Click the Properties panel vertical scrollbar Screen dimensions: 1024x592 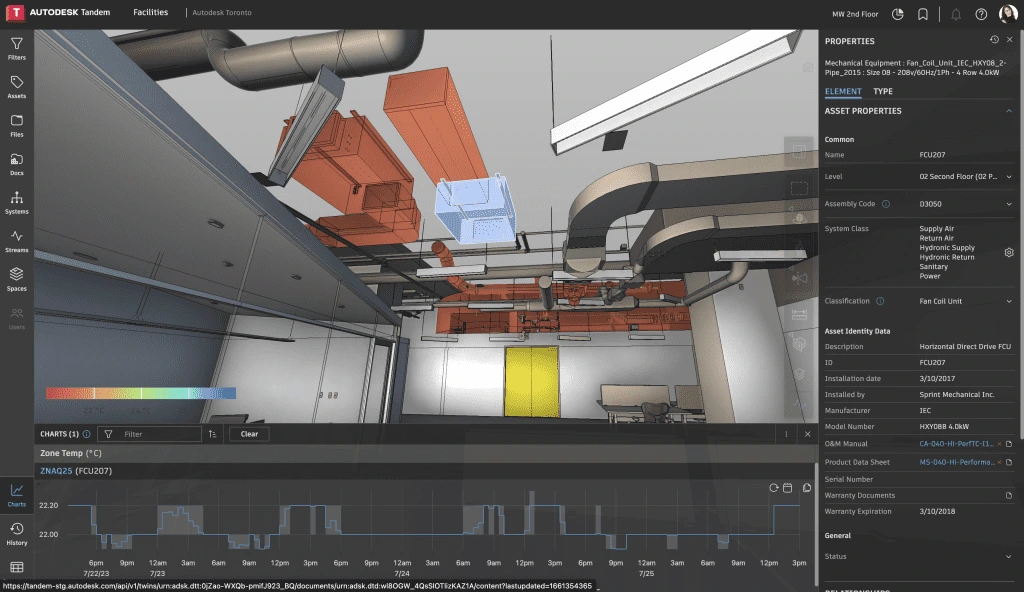click(x=1021, y=235)
